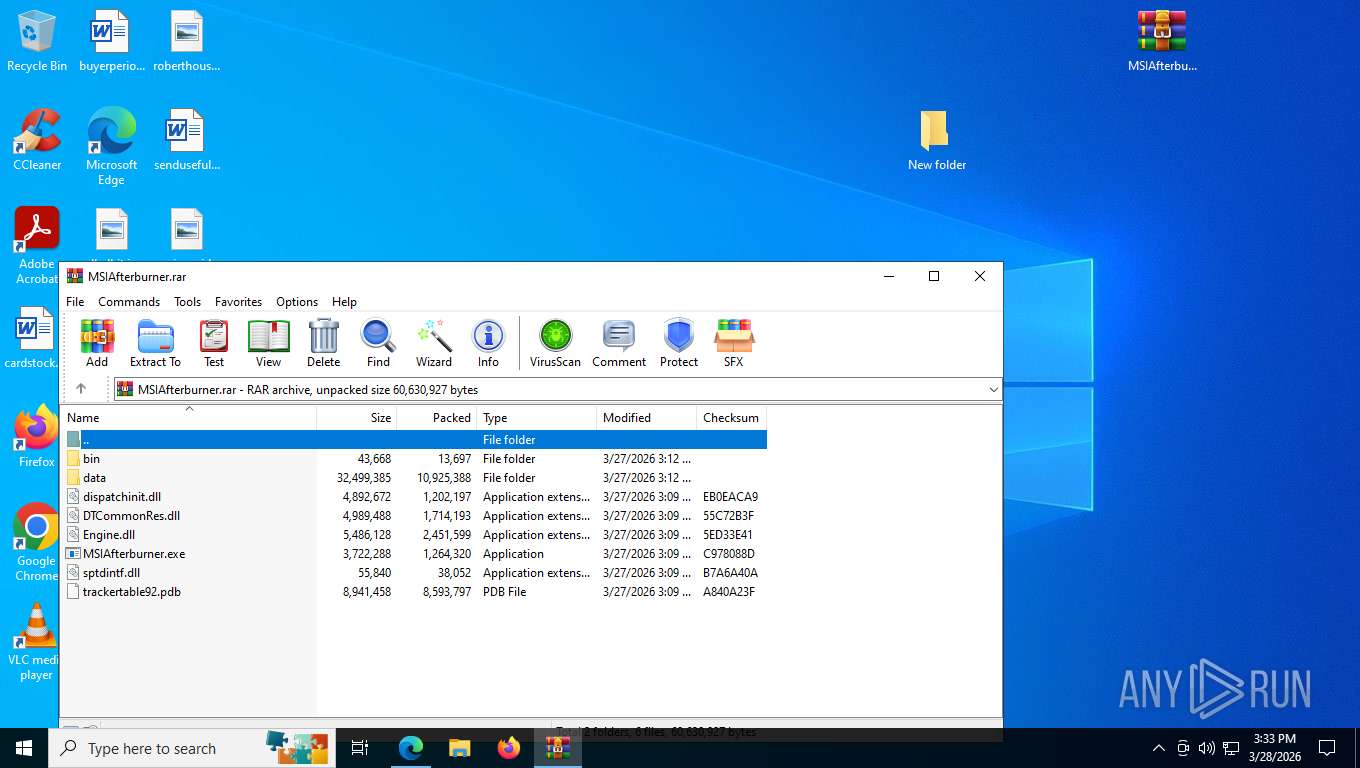Select roberthous... image file on desktop

point(186,41)
